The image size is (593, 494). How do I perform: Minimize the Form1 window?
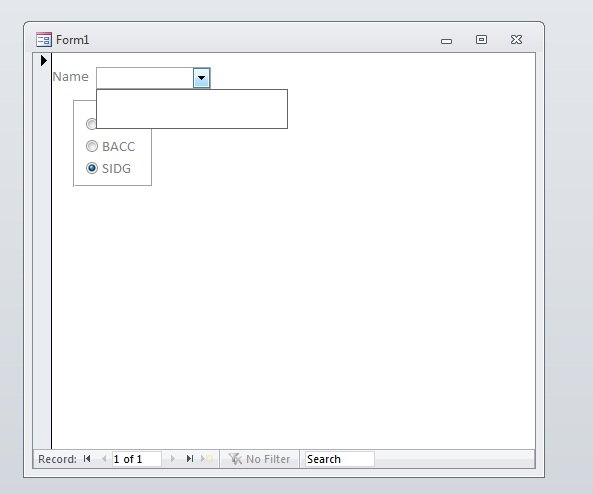point(446,41)
